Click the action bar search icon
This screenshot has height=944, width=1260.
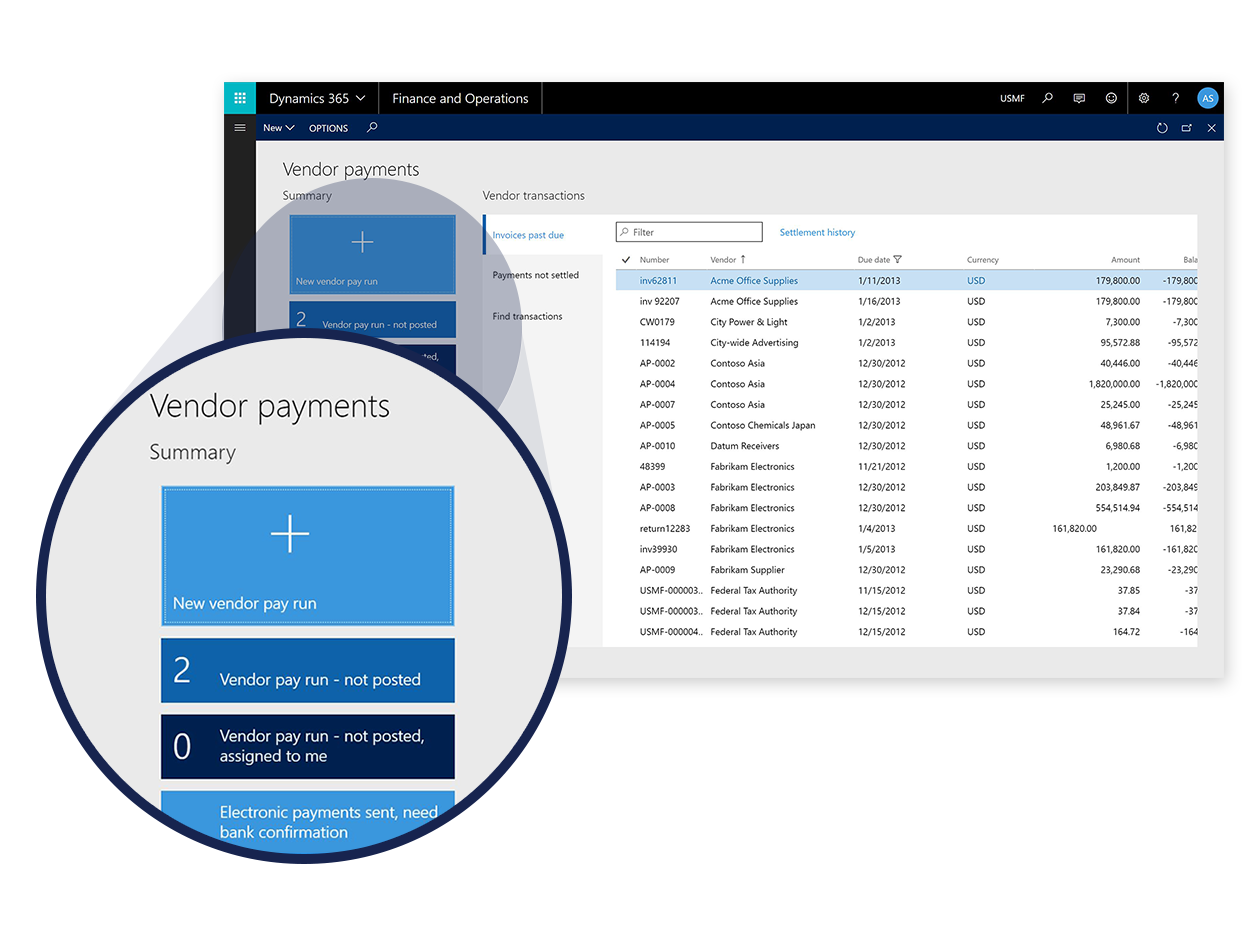pyautogui.click(x=372, y=127)
